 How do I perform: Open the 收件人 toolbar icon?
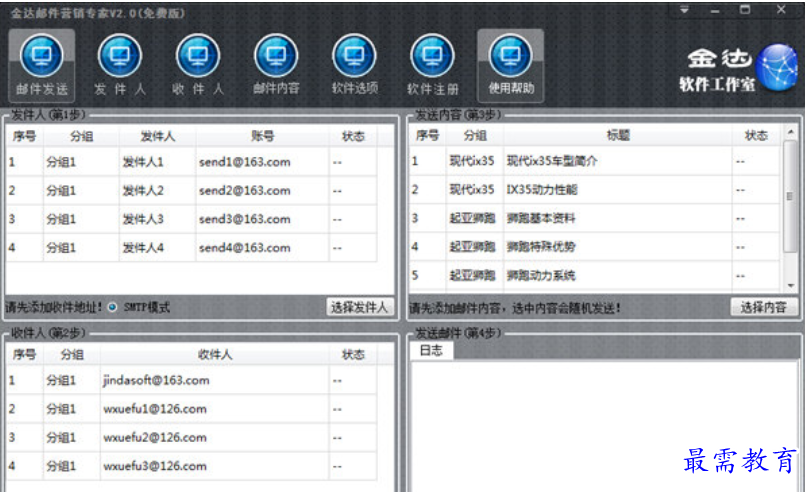coord(198,65)
